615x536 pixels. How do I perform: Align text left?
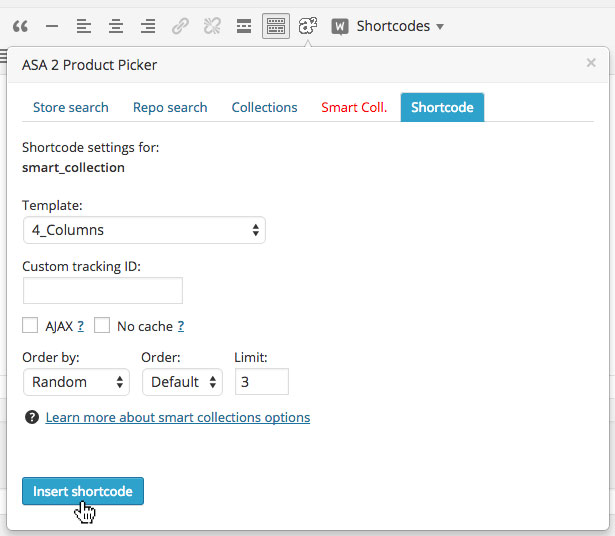click(x=84, y=26)
